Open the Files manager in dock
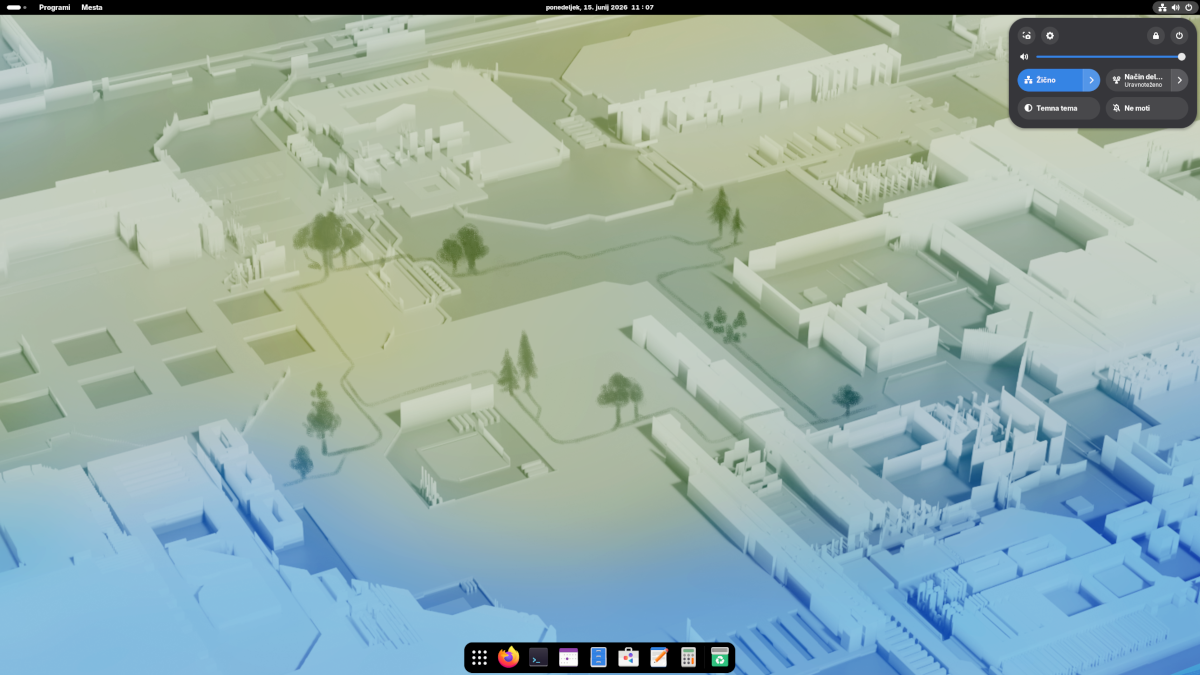 tap(599, 657)
